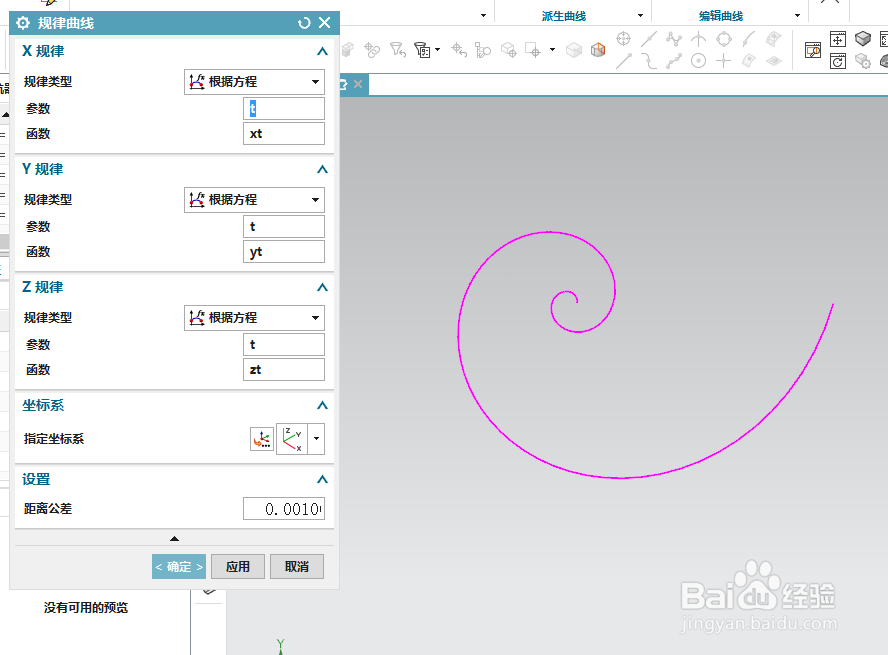
Task: Collapse the 设置 section
Action: [x=322, y=480]
